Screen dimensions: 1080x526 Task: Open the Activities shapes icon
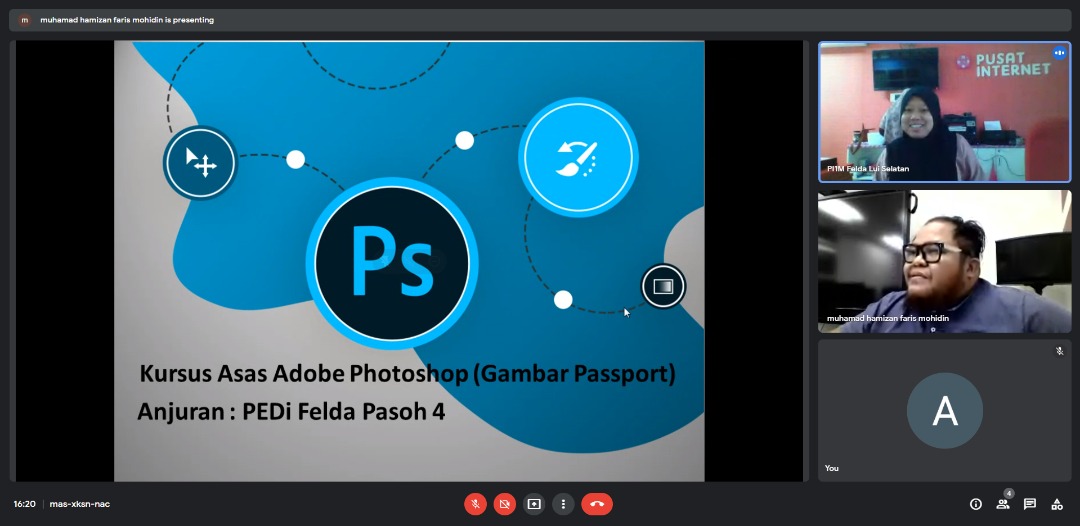click(x=1057, y=504)
